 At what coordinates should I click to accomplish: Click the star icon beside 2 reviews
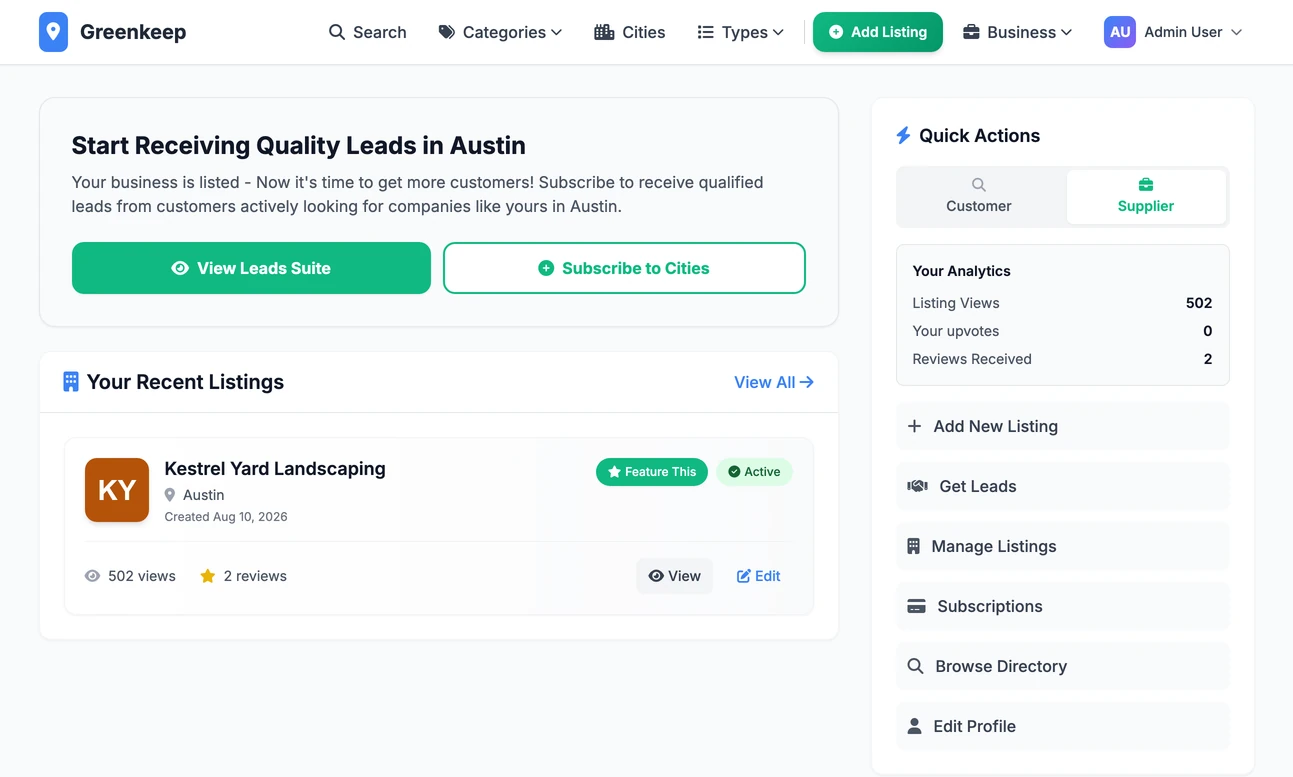click(x=208, y=576)
